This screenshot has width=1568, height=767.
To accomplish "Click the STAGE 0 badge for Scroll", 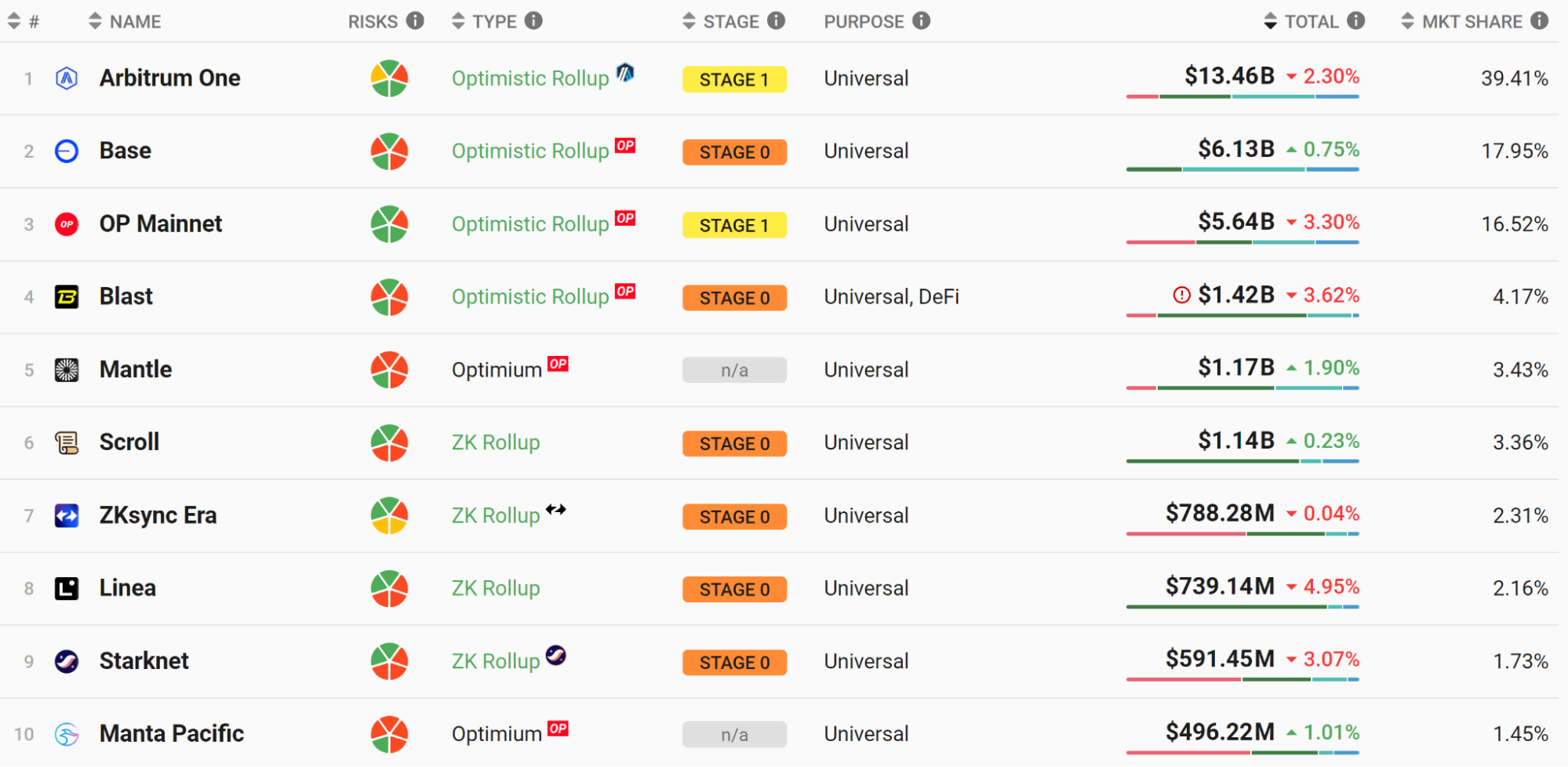I will tap(734, 443).
